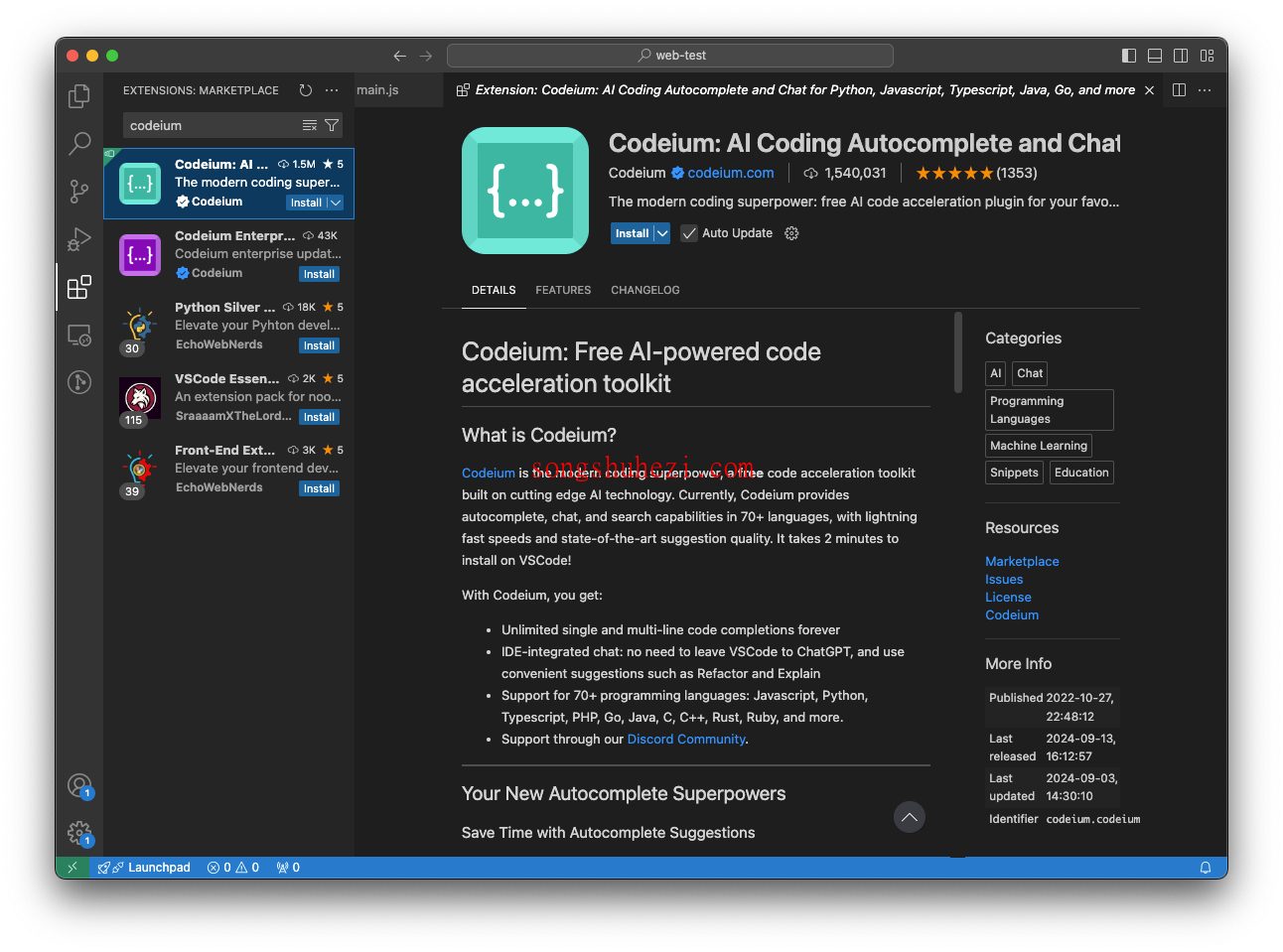Click errors and warnings status item

tap(233, 868)
